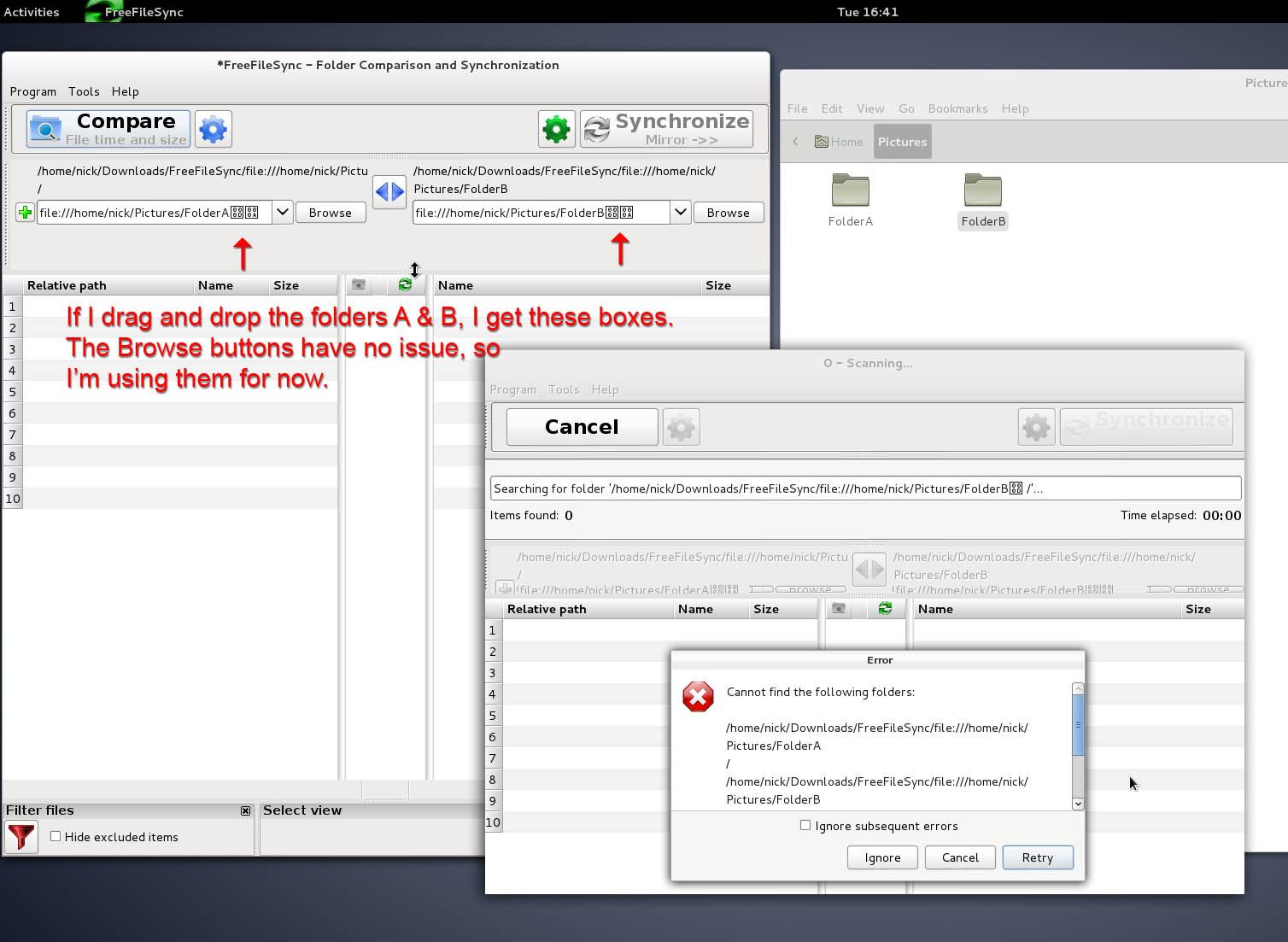This screenshot has height=942, width=1288.
Task: Swap sides with blue arrows icon
Action: tap(389, 191)
